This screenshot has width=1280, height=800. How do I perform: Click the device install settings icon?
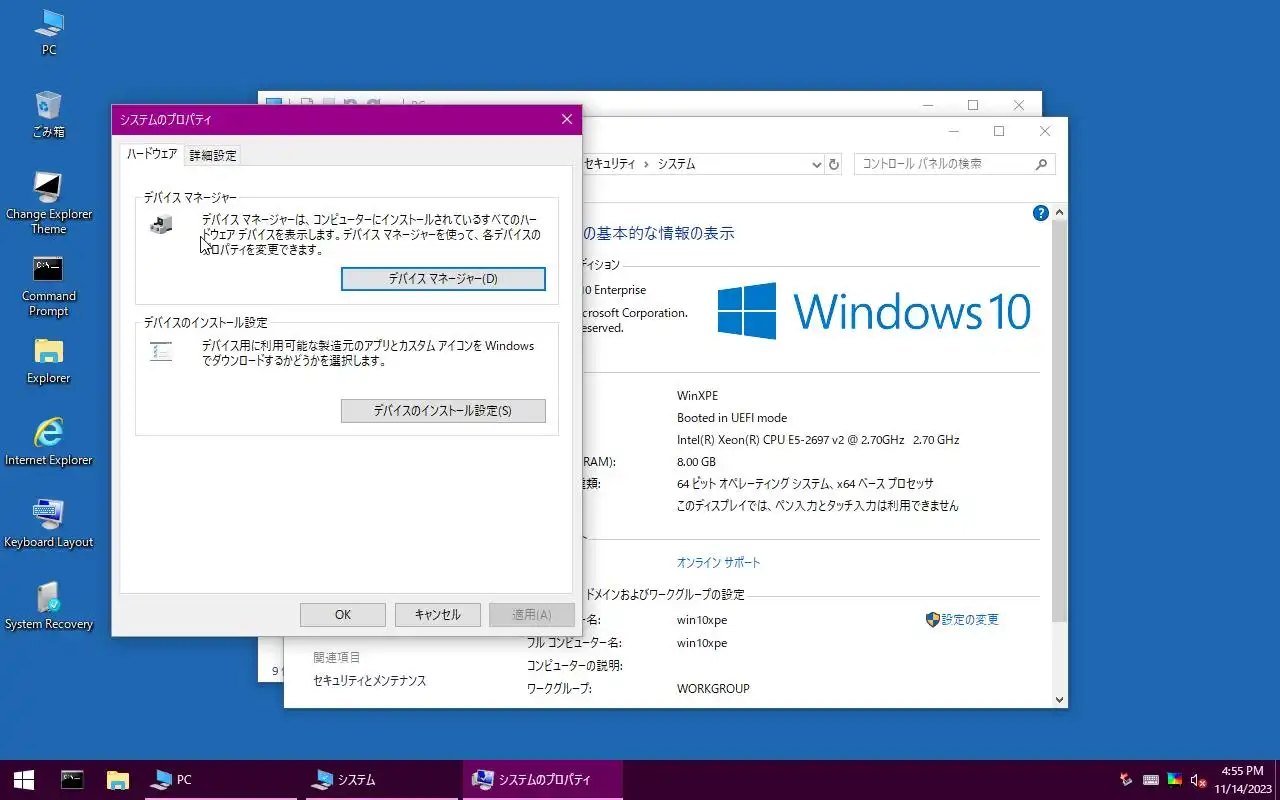(161, 351)
